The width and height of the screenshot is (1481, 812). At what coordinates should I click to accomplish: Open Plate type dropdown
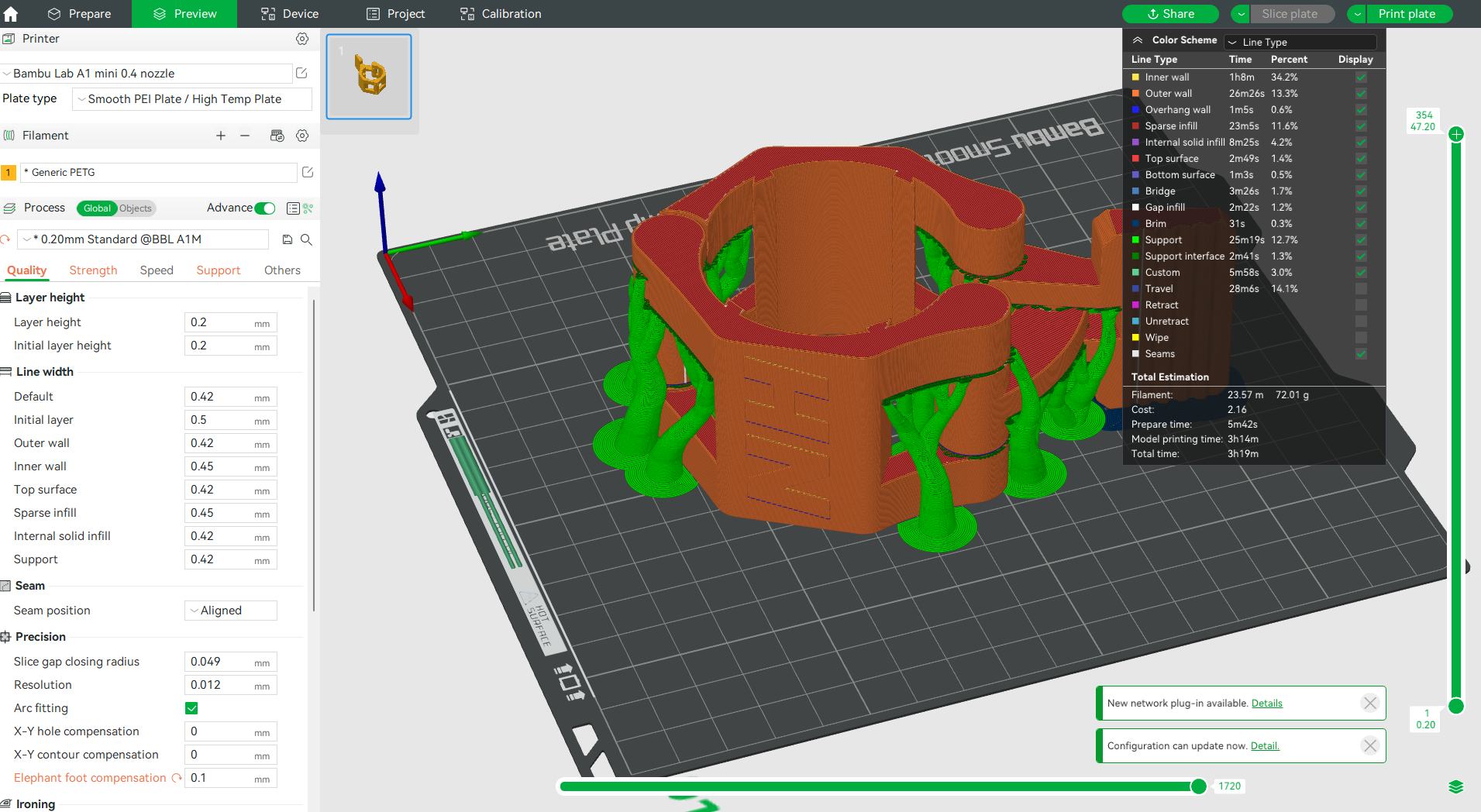[192, 99]
